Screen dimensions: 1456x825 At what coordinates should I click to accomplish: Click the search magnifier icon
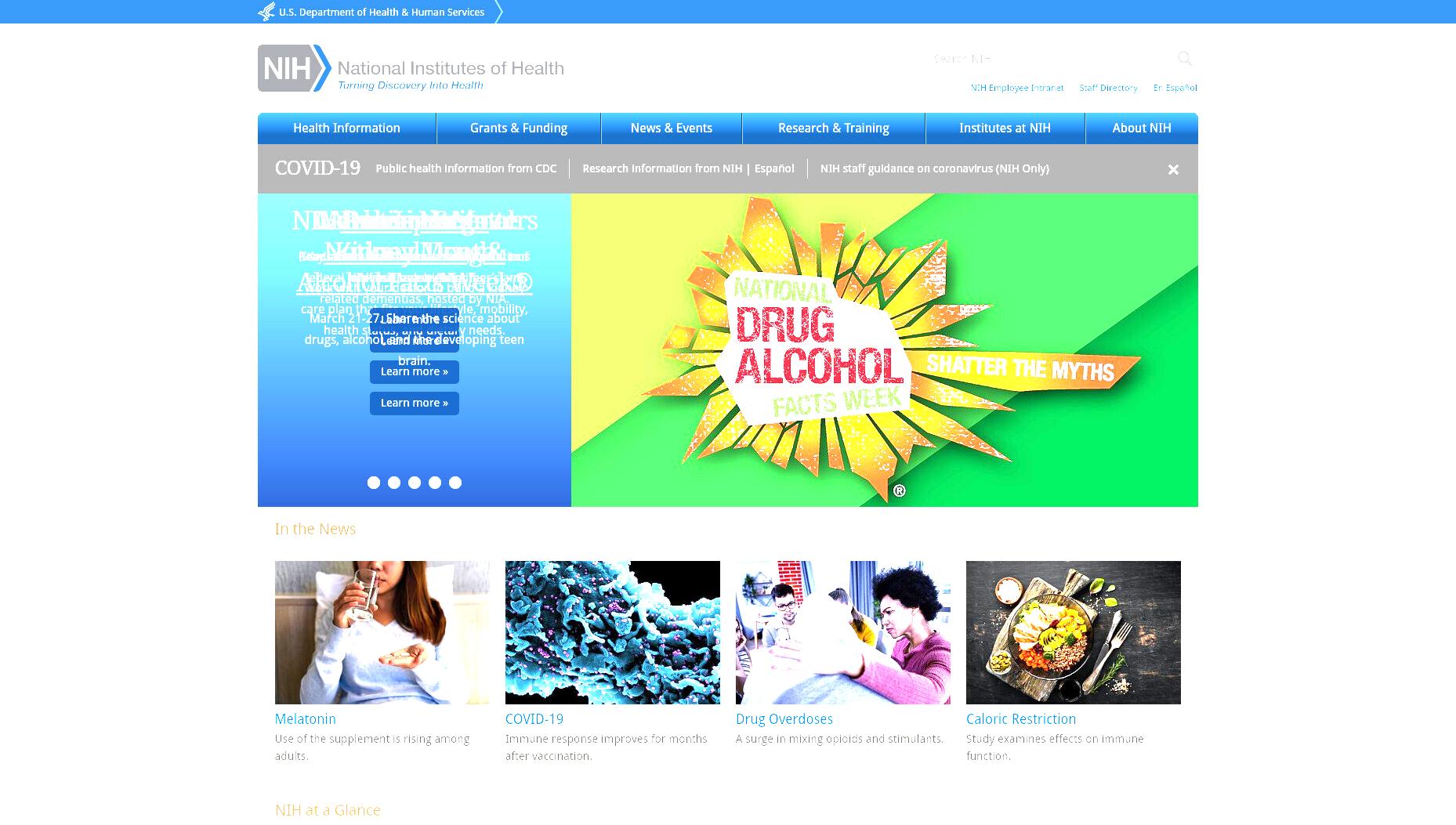coord(1184,59)
